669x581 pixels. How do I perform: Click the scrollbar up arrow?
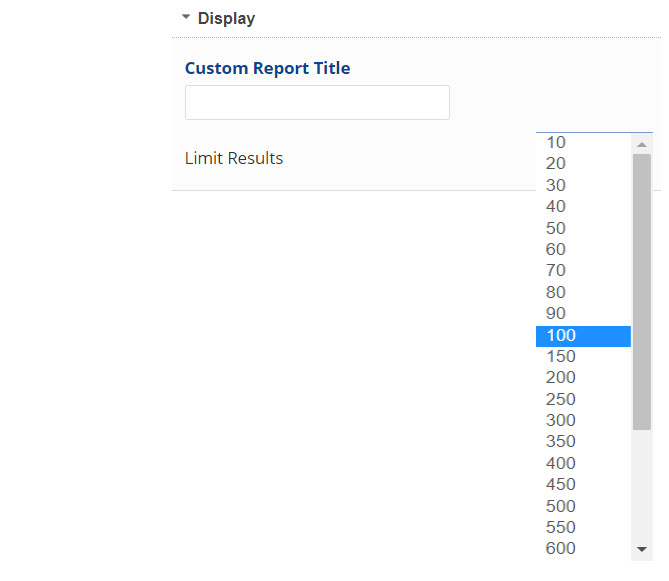pyautogui.click(x=642, y=144)
